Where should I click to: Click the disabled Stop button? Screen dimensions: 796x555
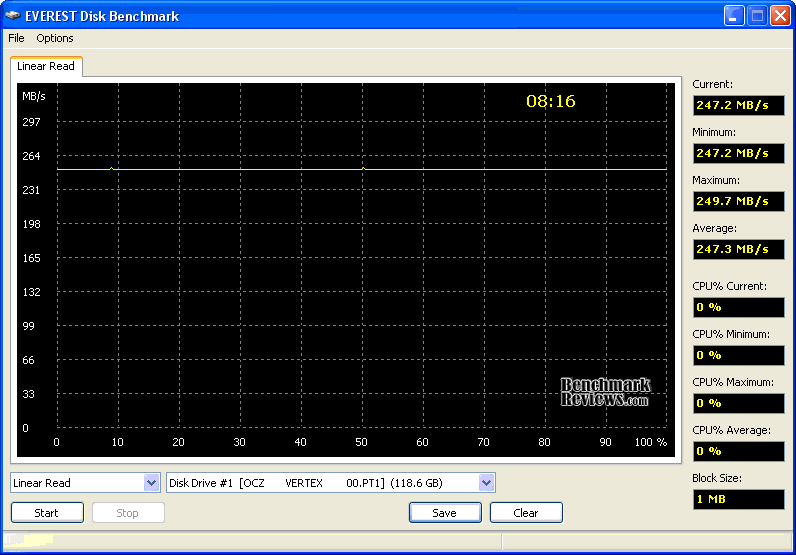click(128, 513)
